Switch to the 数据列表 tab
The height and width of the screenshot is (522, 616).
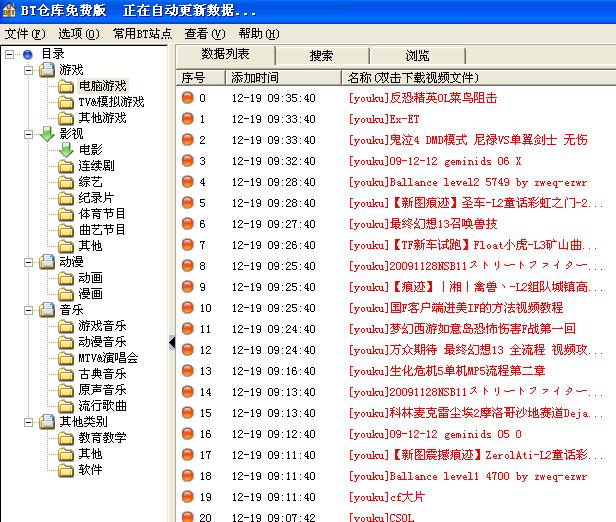(x=226, y=54)
